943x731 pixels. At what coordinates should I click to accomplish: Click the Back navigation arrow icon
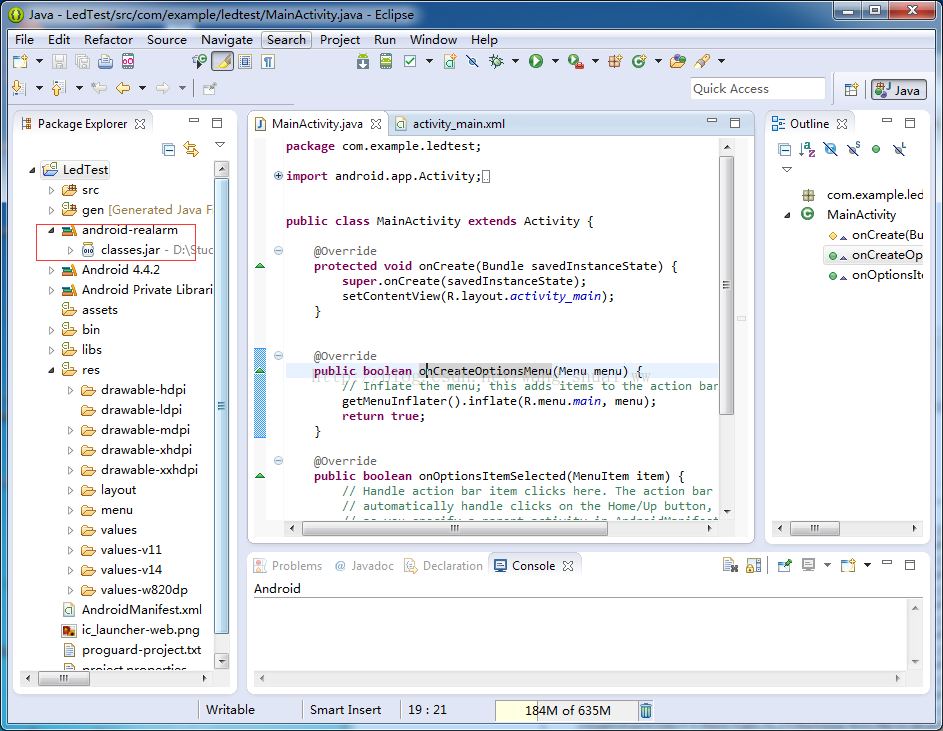(x=123, y=88)
